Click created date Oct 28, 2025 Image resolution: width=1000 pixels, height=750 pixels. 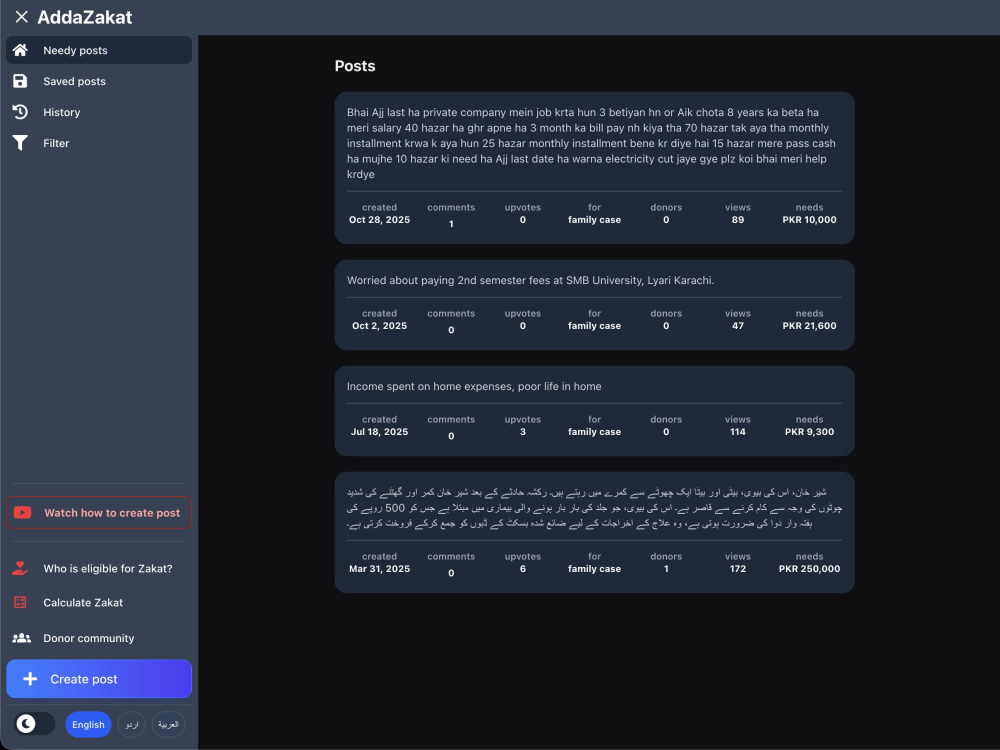click(379, 220)
